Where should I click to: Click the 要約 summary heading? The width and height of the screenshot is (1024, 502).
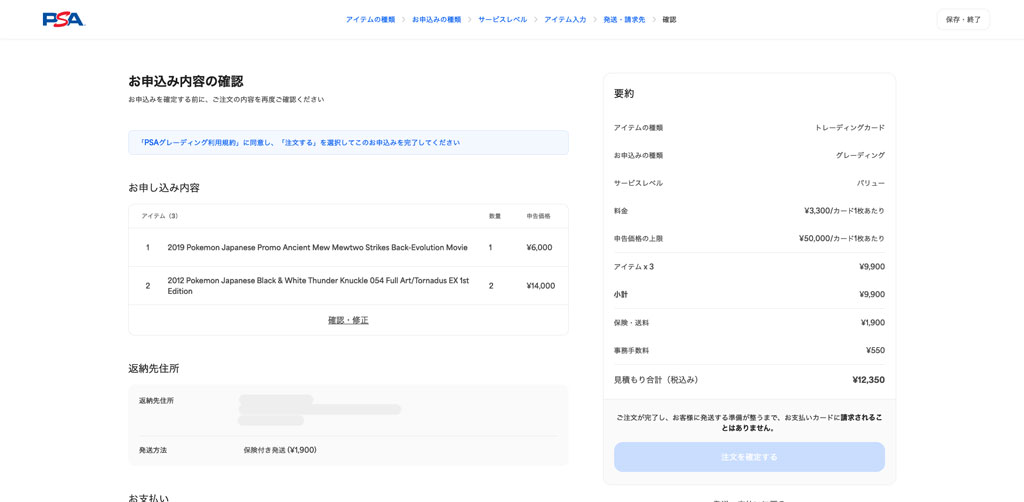tap(624, 93)
